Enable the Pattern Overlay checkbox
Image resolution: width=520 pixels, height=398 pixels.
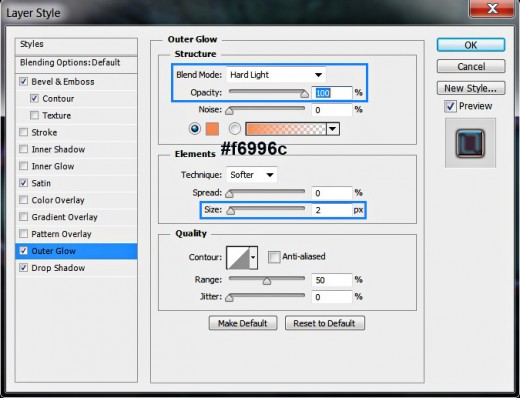click(x=23, y=234)
